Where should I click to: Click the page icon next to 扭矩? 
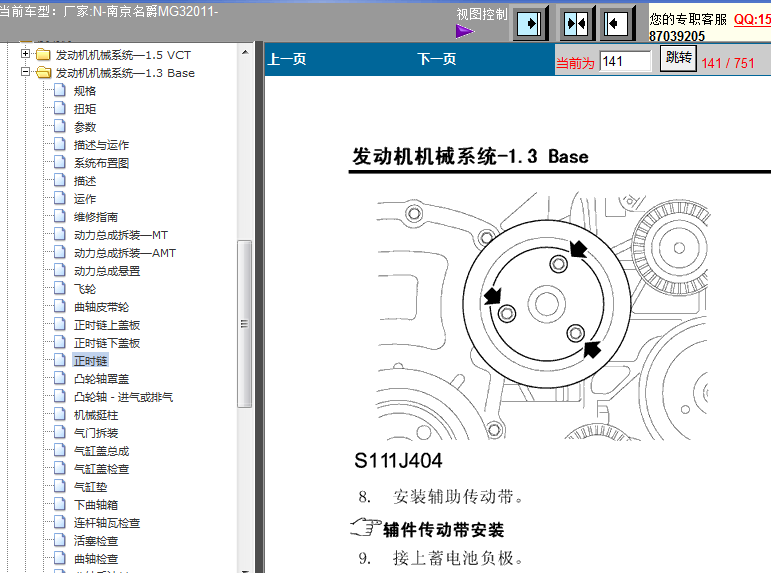tap(59, 108)
